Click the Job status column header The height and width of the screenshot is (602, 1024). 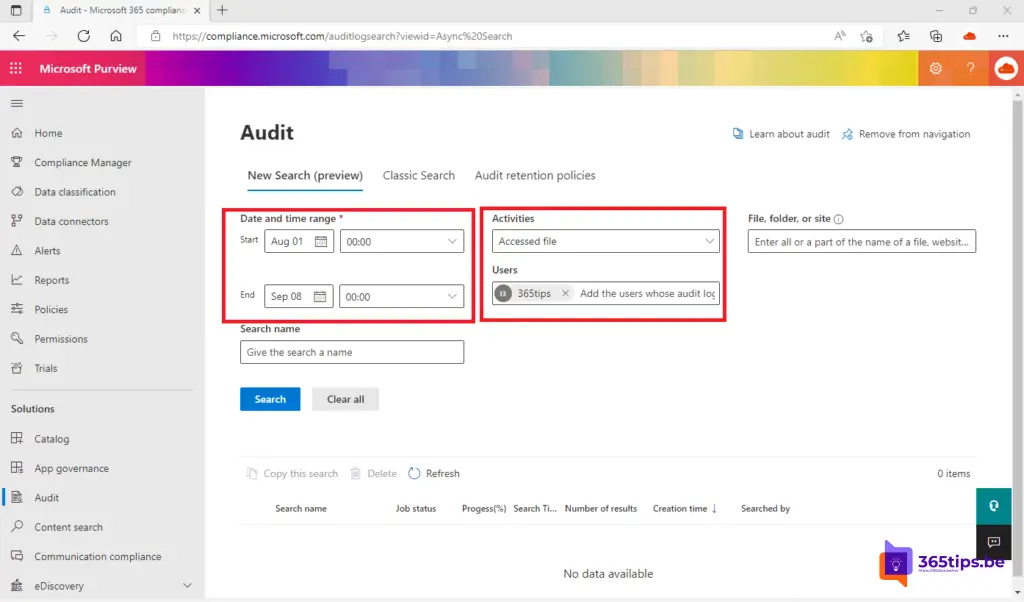(416, 509)
